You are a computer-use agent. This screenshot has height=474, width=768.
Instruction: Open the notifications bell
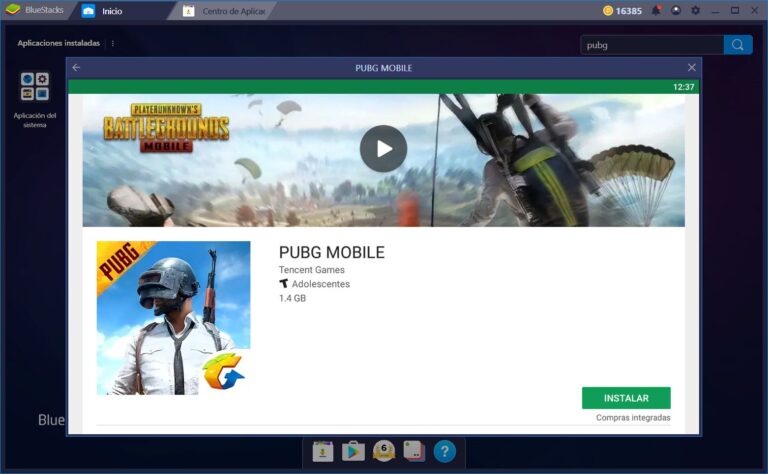point(656,10)
